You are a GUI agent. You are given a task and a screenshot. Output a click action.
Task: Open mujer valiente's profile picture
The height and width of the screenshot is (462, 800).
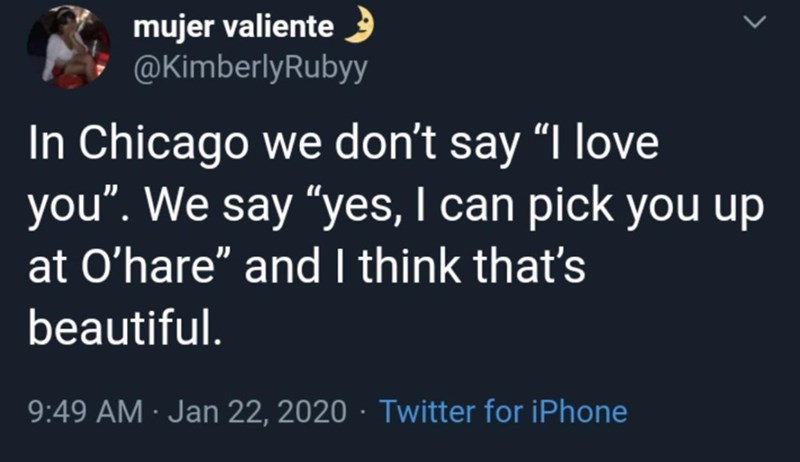tap(68, 46)
